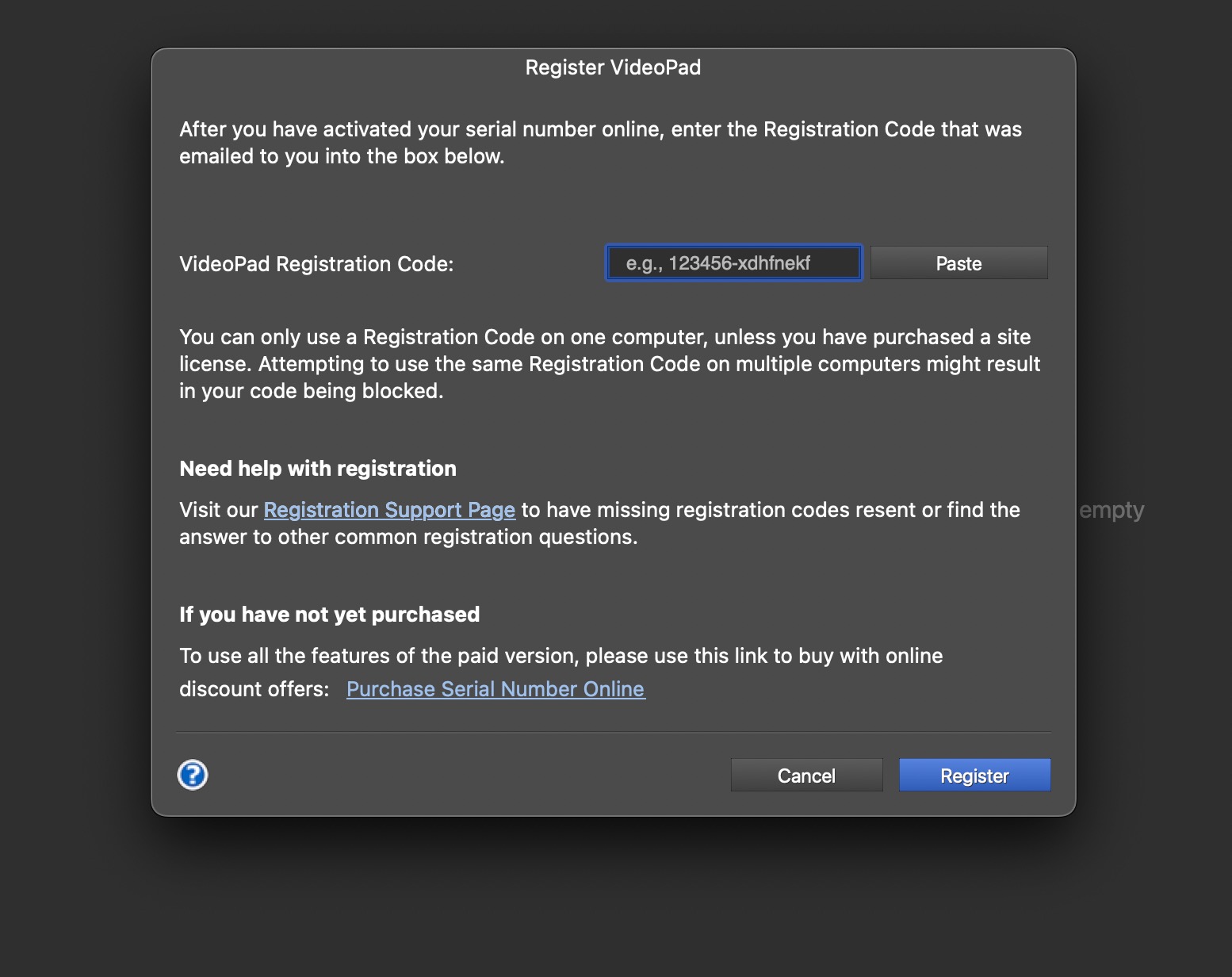Image resolution: width=1232 pixels, height=977 pixels.
Task: Select the "Need help with registration" heading
Action: pyautogui.click(x=318, y=469)
